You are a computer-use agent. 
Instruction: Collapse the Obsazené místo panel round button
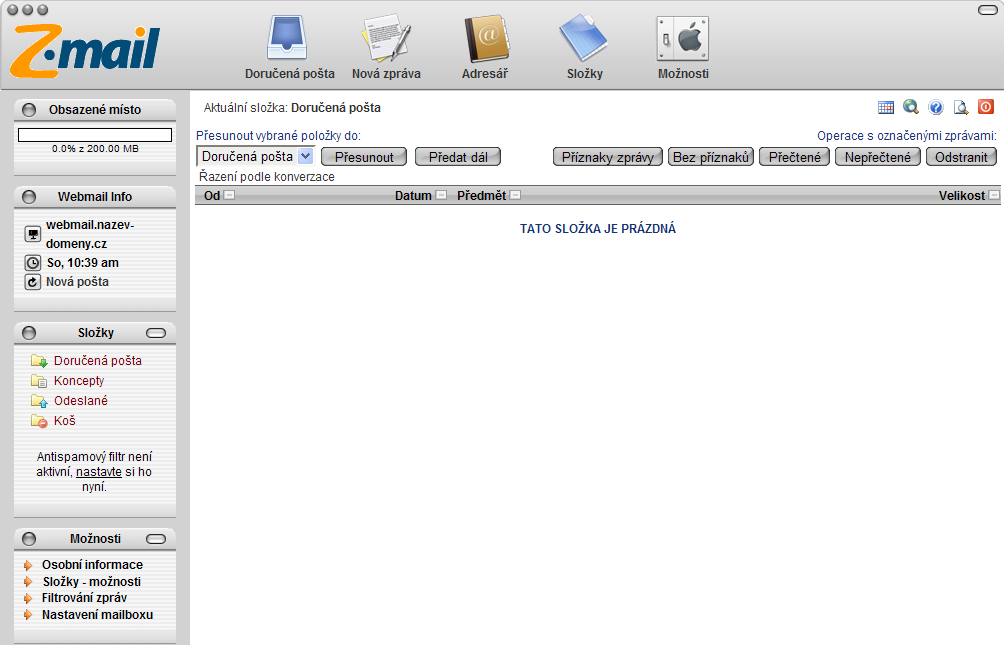(x=29, y=110)
